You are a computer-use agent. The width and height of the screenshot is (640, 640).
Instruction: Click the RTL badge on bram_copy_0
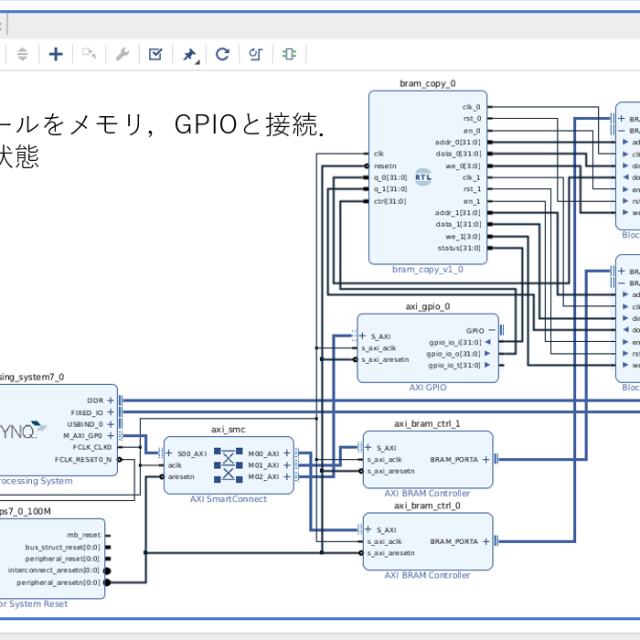click(422, 178)
